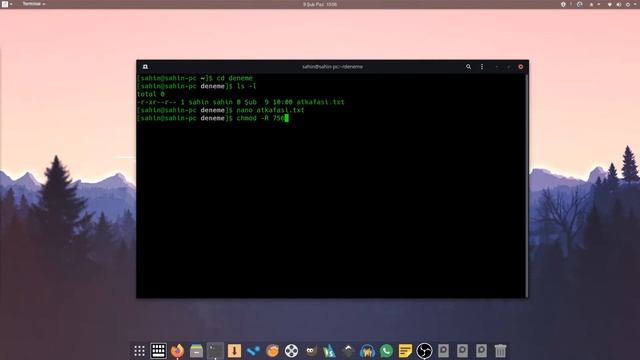Screen dimensions: 640x360
Task: Click the file permissions '-r-xr--r--' text
Action: 157,102
